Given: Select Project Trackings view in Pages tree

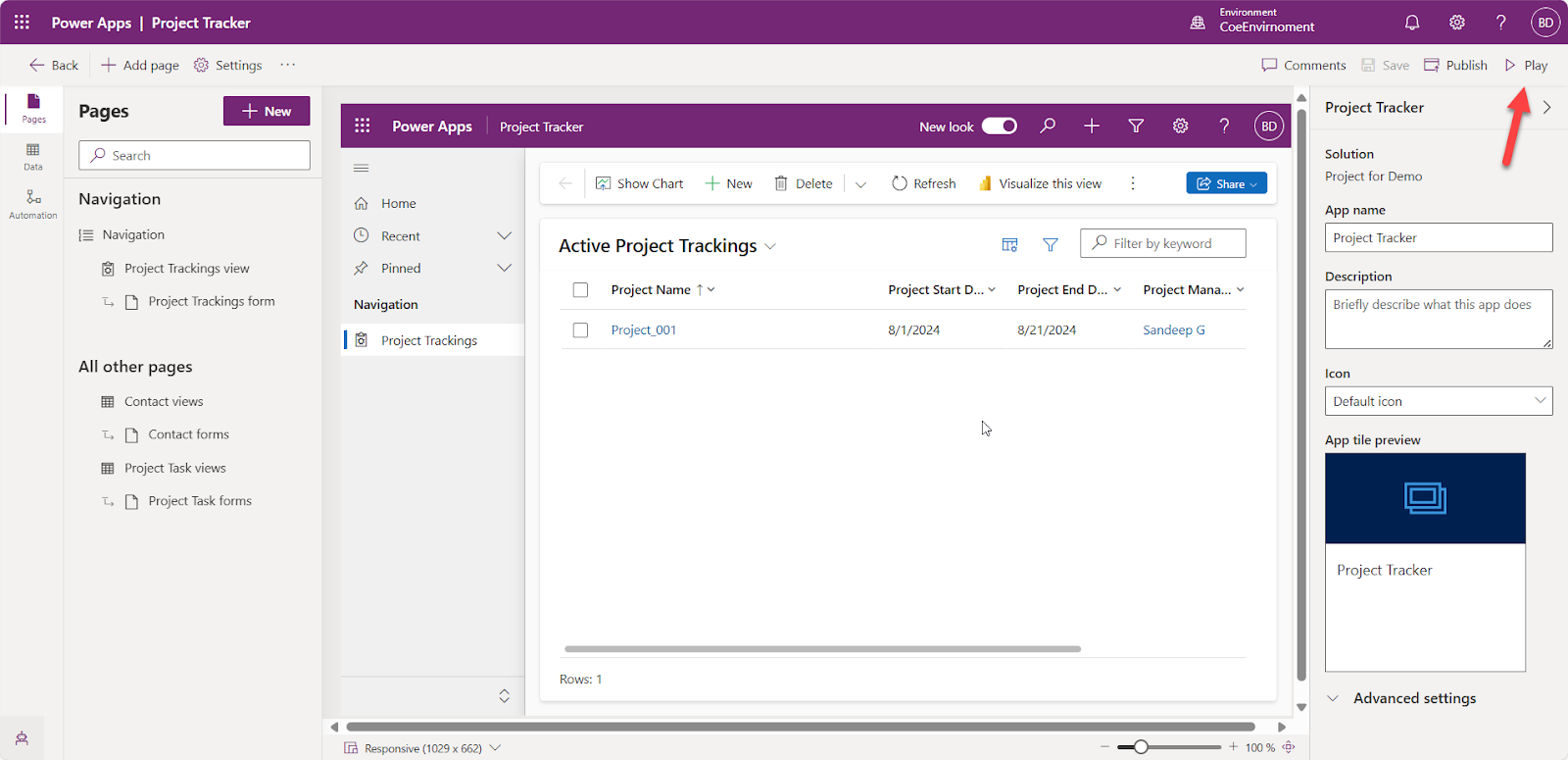Looking at the screenshot, I should (187, 268).
